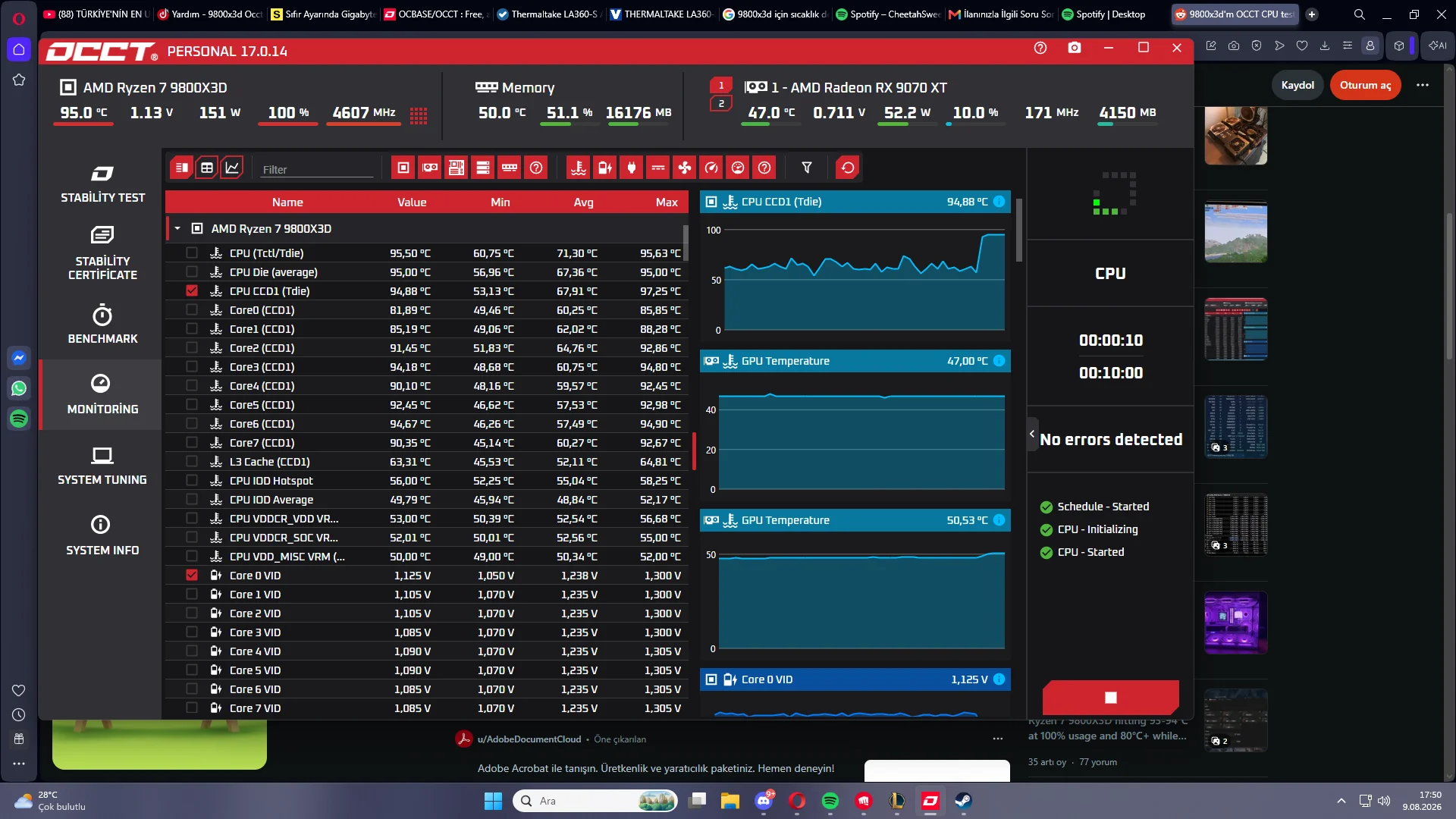Check the CPU IOD Hotspot checkbox
The image size is (1456, 819).
tap(192, 480)
